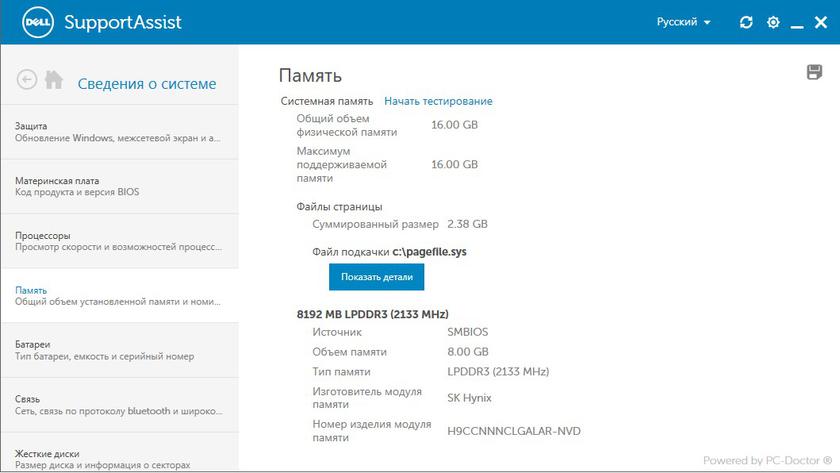Click the Powered by PC-Doctor text
840x473 pixels.
coord(767,460)
